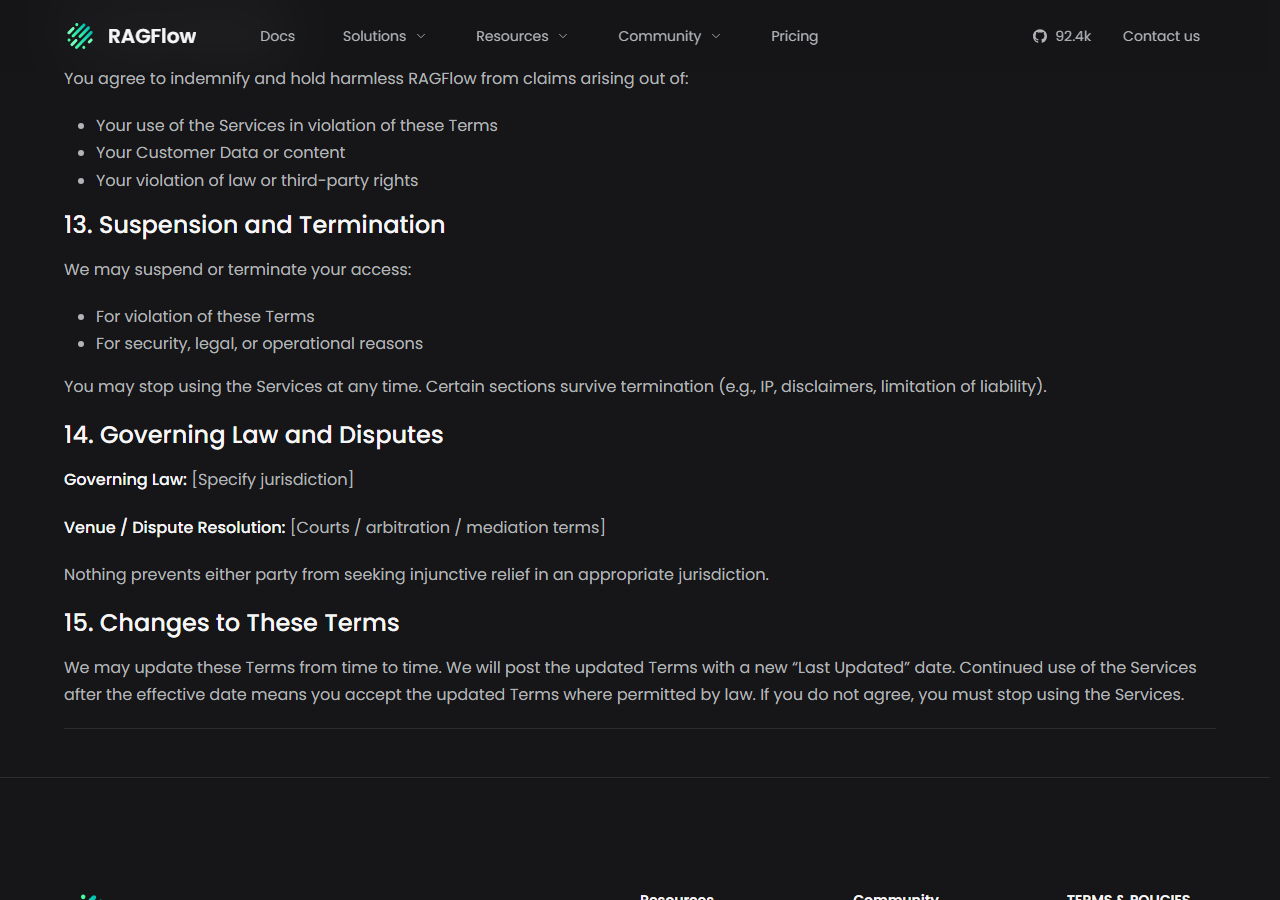Viewport: 1280px width, 900px height.
Task: Click the 'Nothing prevents either party' sentence
Action: 416,575
